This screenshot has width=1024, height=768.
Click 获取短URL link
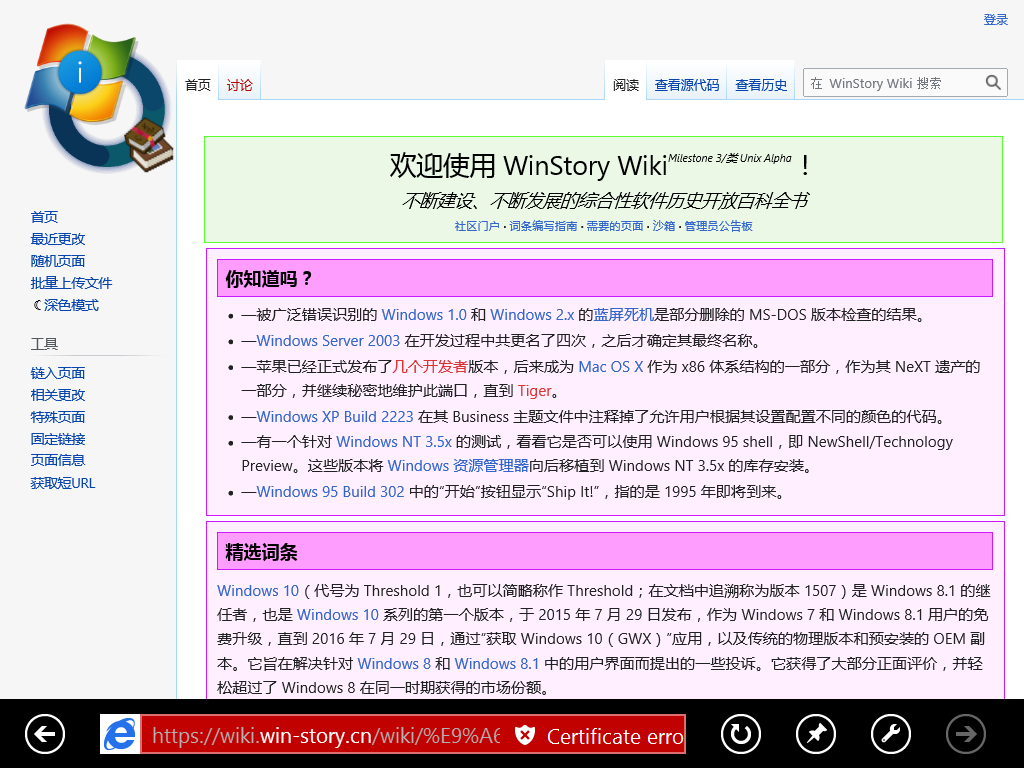point(63,483)
